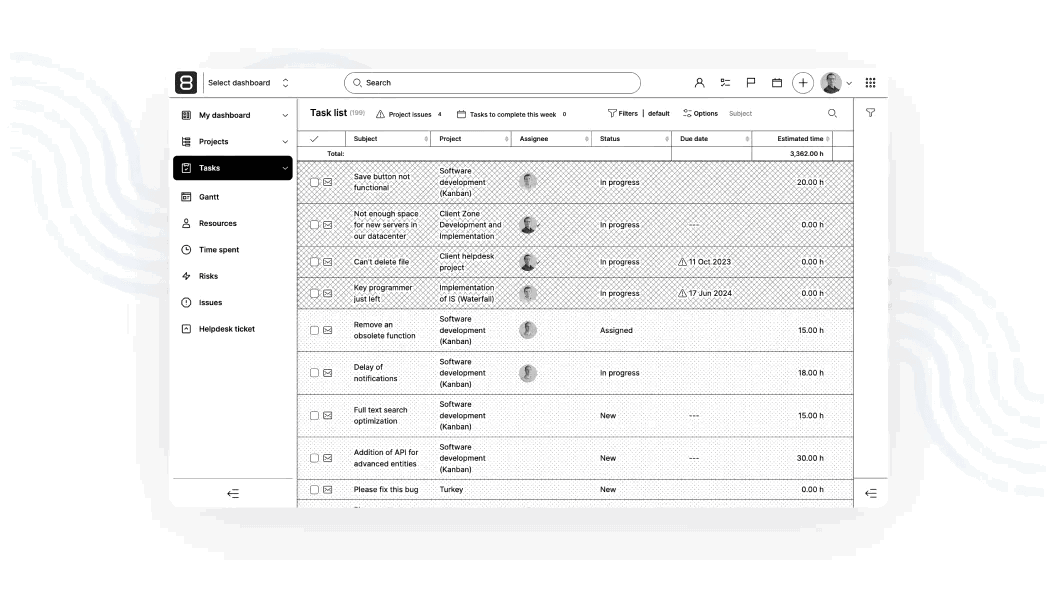Click envelope icon for Remove an obsolete function

327,330
